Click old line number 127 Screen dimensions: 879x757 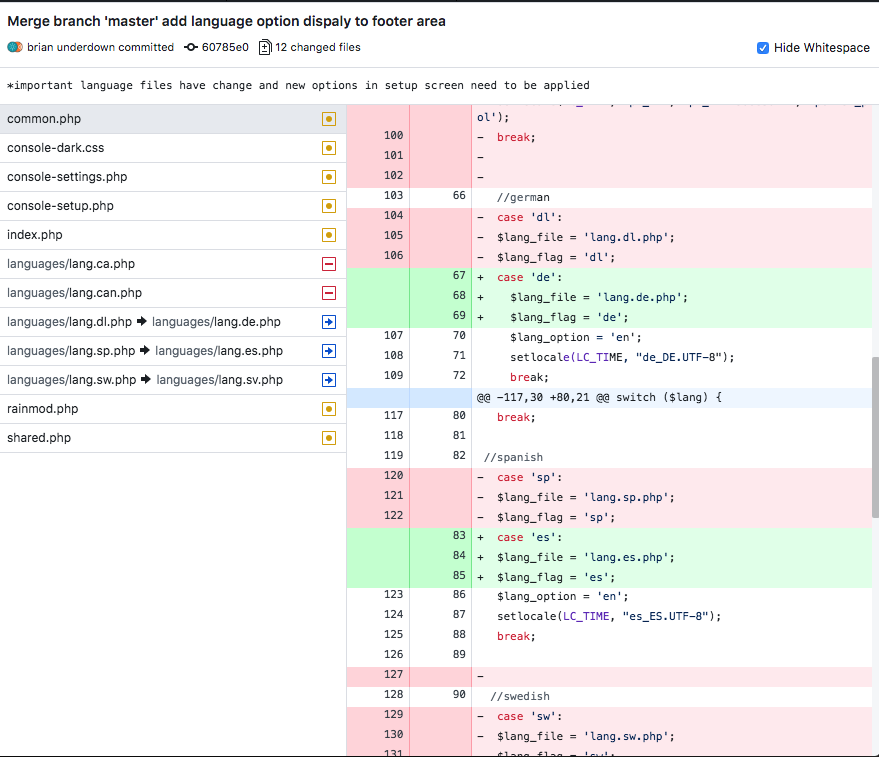tap(393, 675)
